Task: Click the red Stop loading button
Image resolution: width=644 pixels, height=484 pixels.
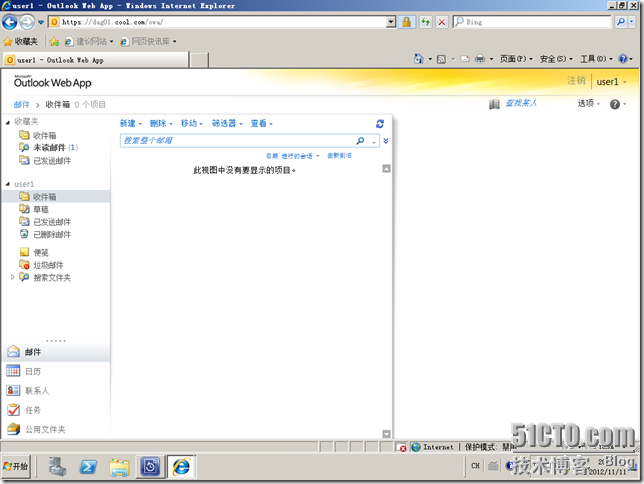Action: 442,22
